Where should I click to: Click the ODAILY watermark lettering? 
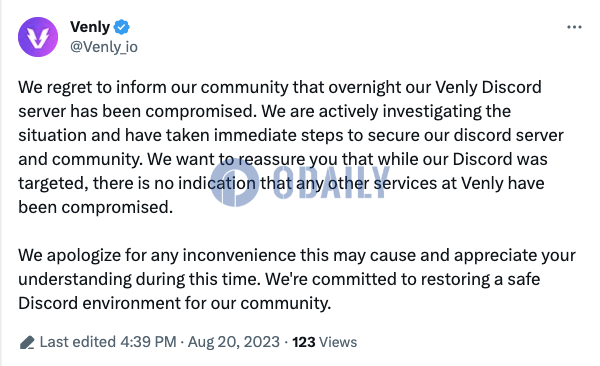tap(331, 183)
